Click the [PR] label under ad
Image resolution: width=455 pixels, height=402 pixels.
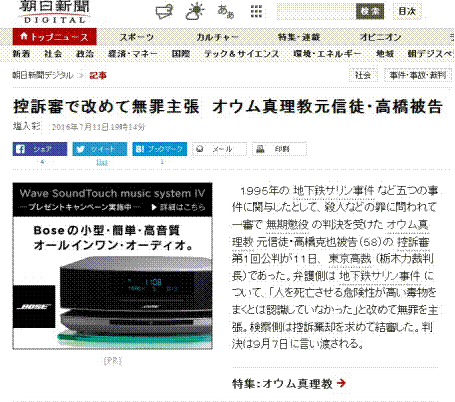[x=113, y=361]
